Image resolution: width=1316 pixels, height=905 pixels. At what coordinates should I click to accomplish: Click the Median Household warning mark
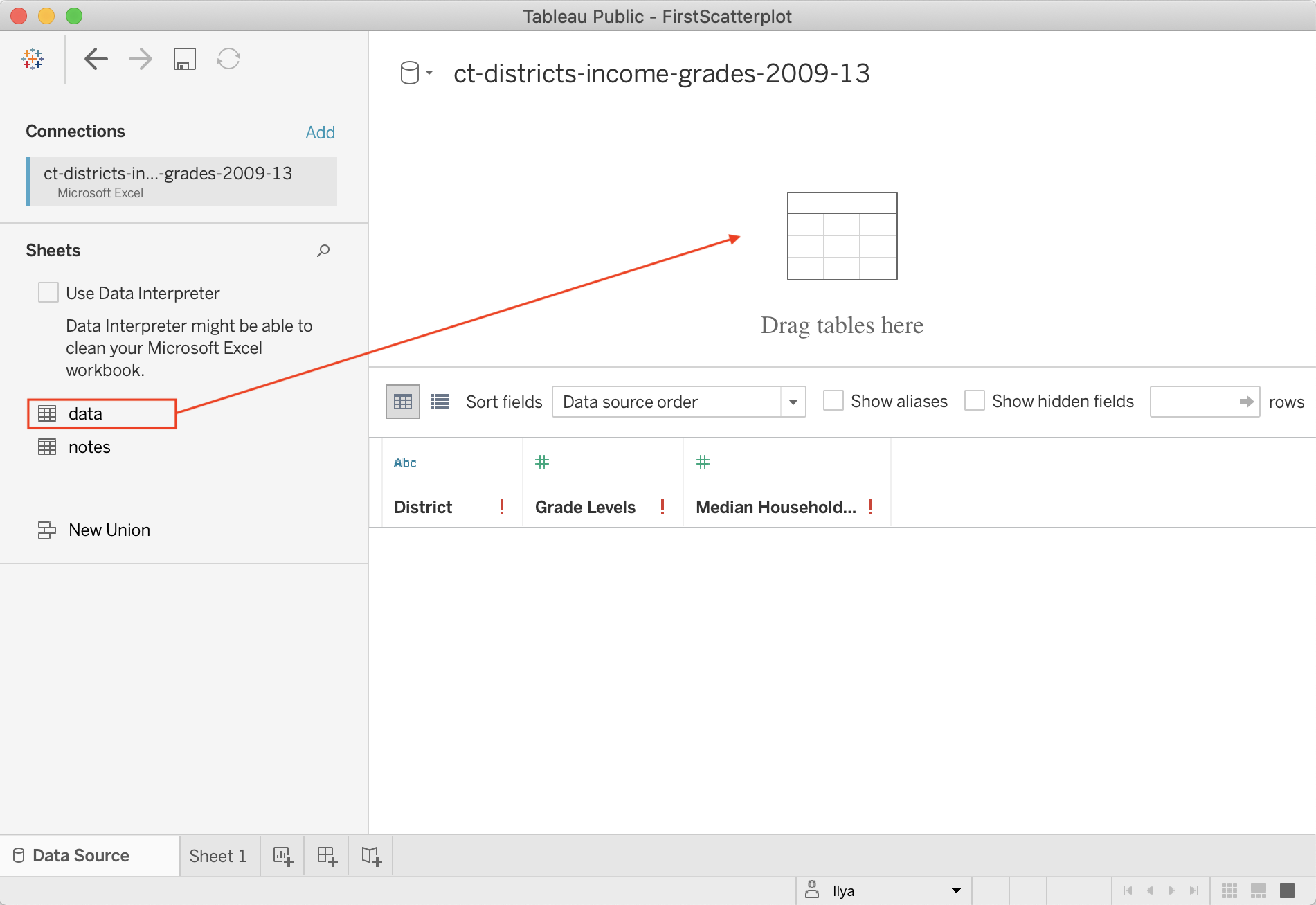(870, 507)
